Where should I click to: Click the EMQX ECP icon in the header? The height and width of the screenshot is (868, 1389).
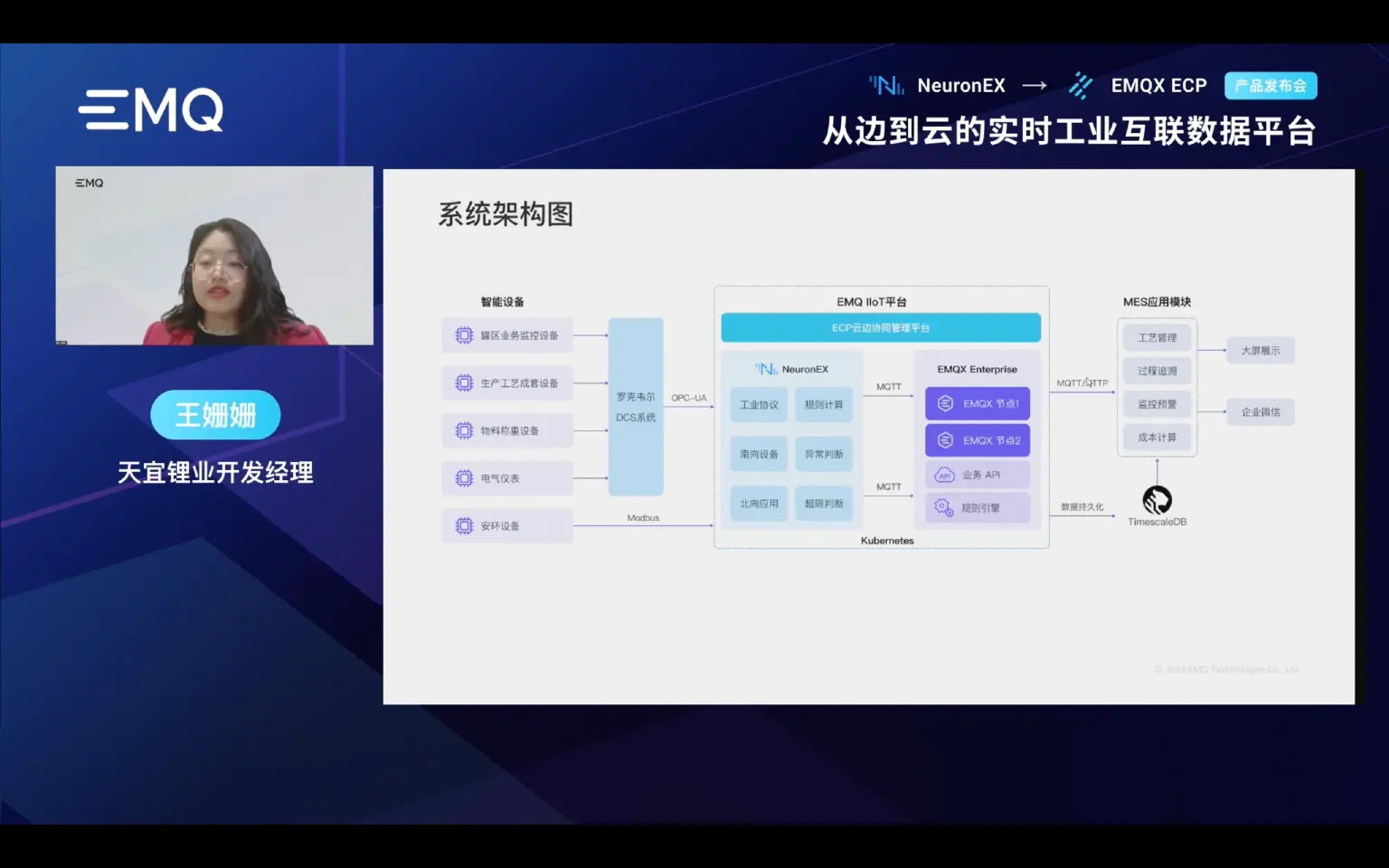tap(1080, 85)
